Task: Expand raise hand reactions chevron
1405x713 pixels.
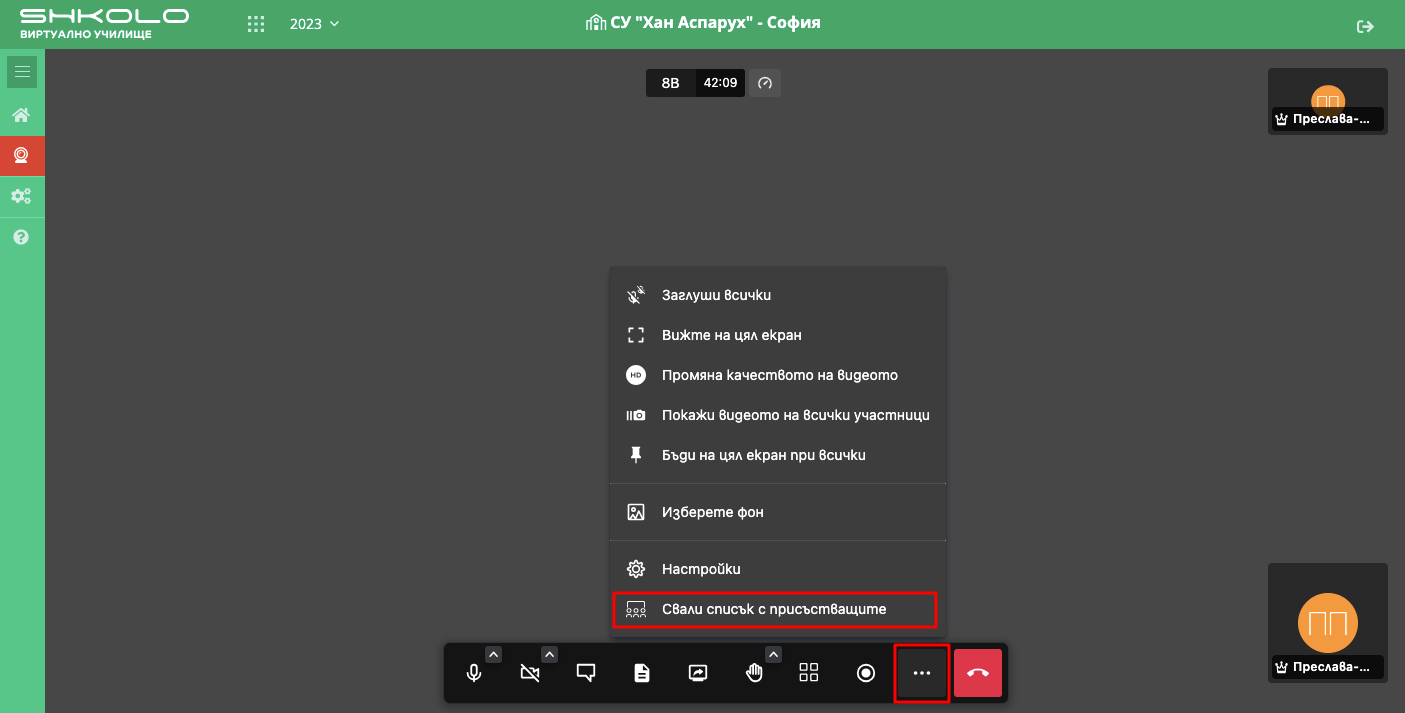Action: pyautogui.click(x=773, y=654)
